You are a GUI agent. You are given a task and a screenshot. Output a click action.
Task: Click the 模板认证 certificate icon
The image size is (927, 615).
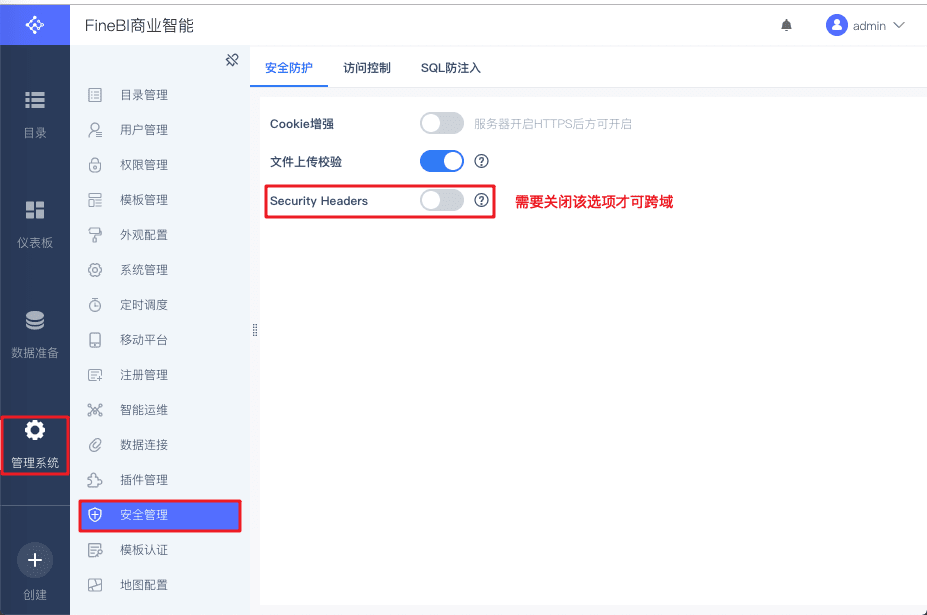(95, 550)
